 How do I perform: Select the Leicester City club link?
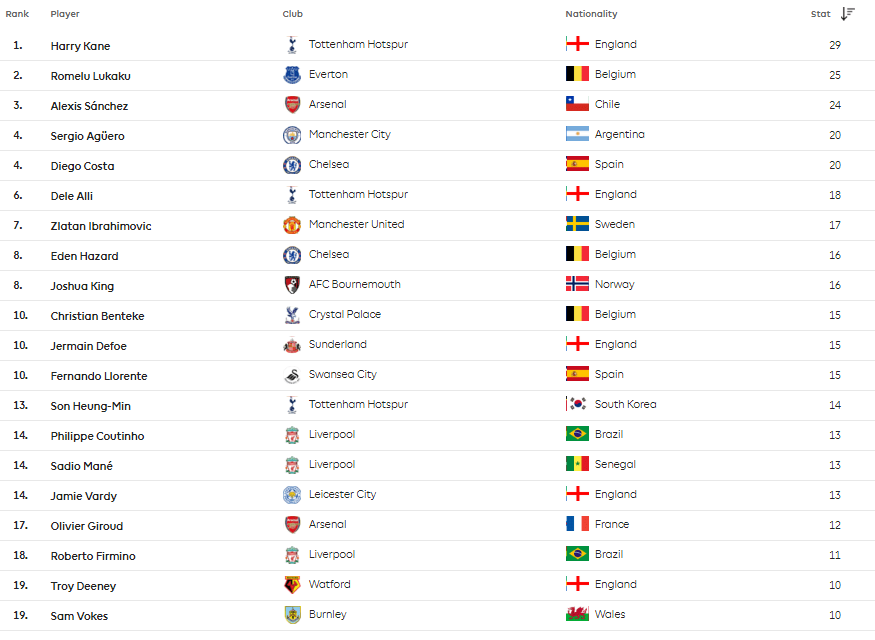342,494
